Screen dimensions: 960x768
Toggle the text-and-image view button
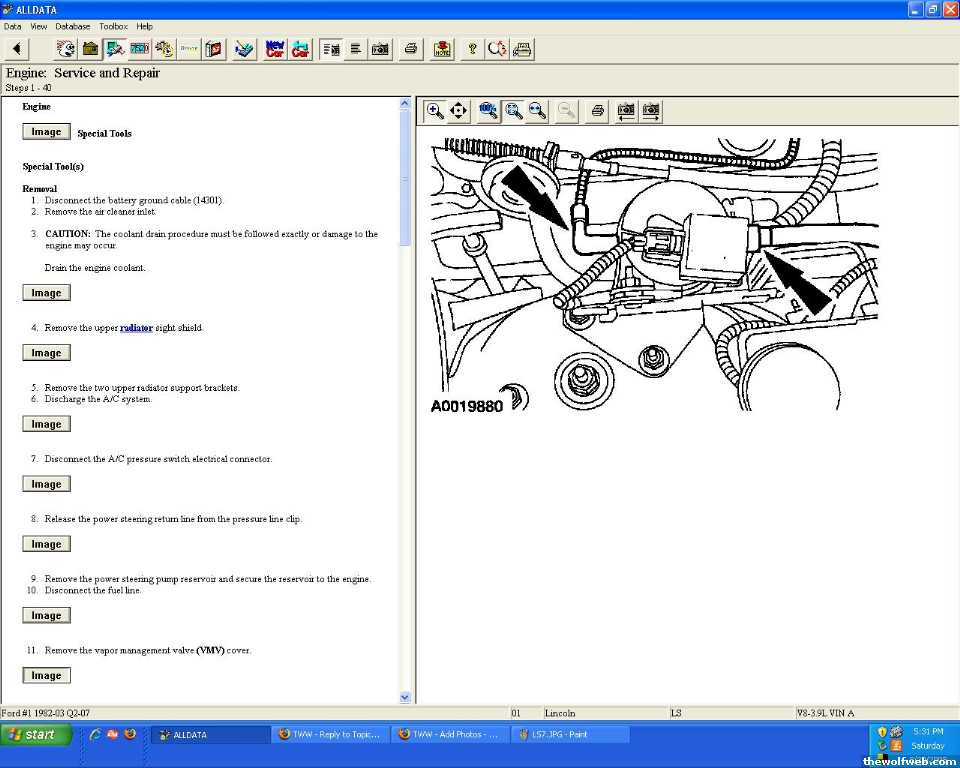coord(330,48)
